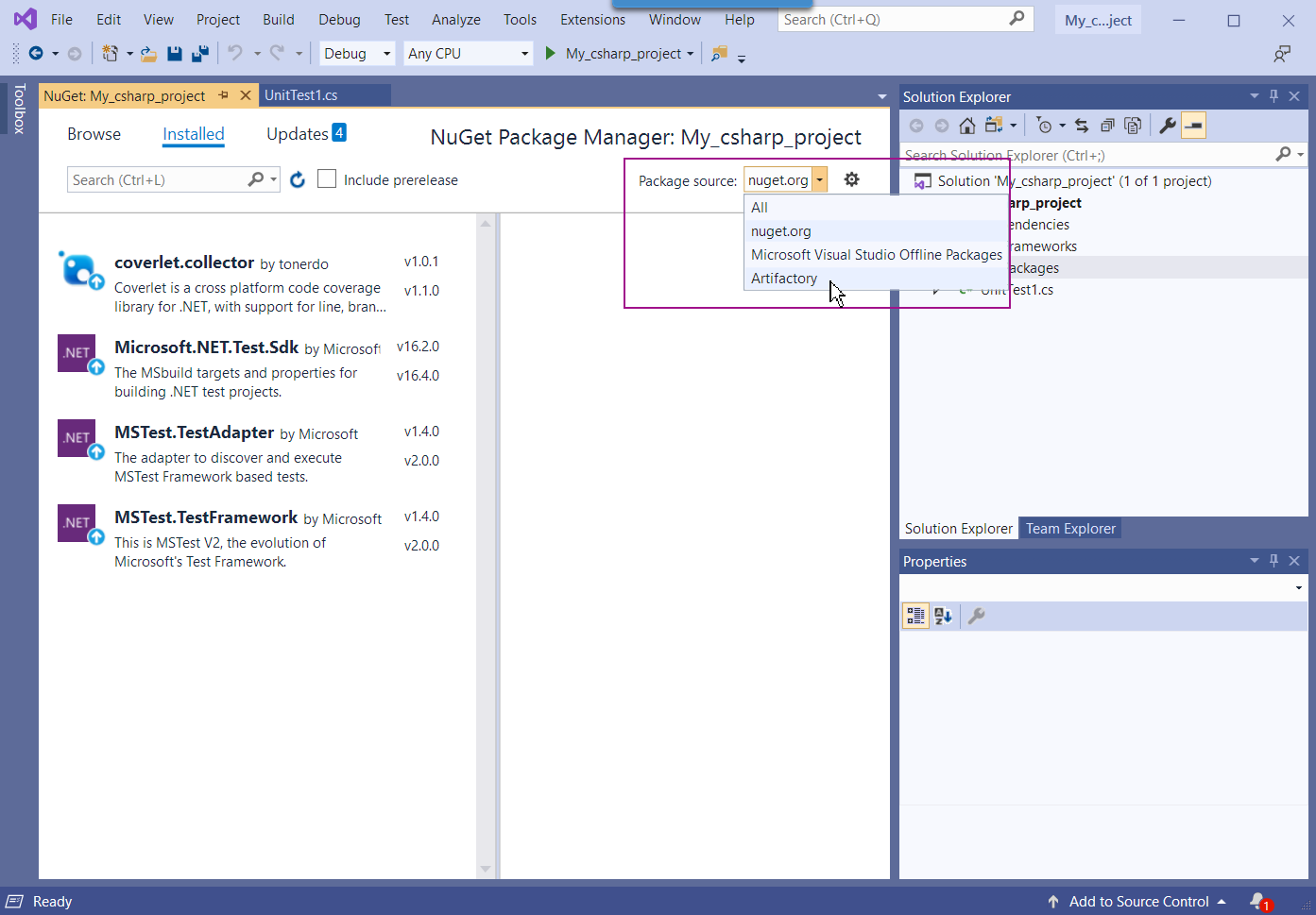Open the Solution Explorer Properties wrench
The height and width of the screenshot is (915, 1316).
click(1168, 126)
